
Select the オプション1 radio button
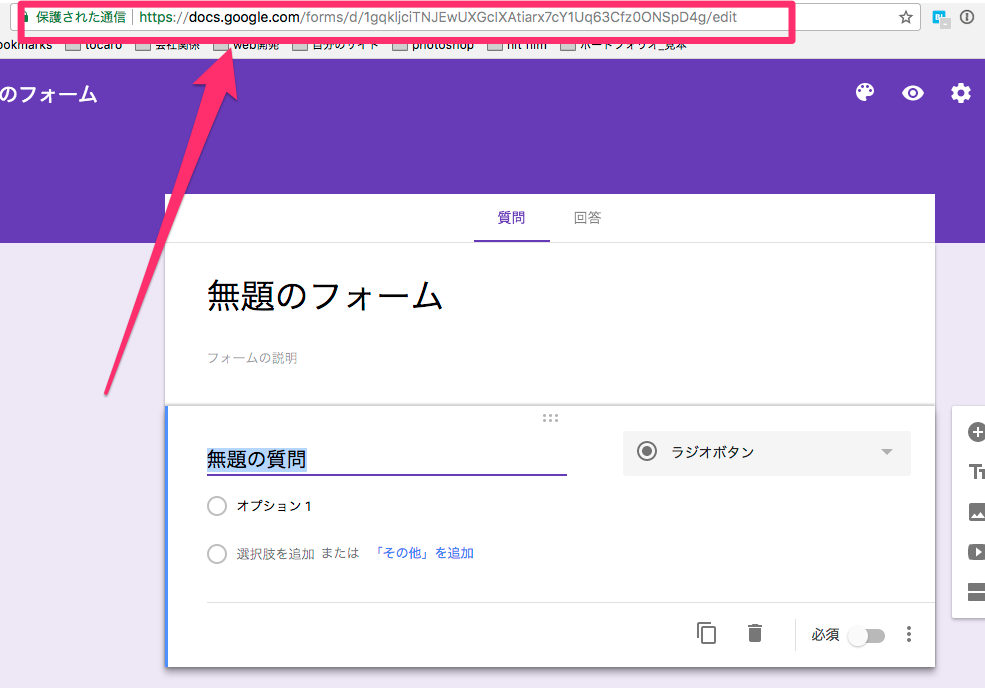(x=217, y=506)
